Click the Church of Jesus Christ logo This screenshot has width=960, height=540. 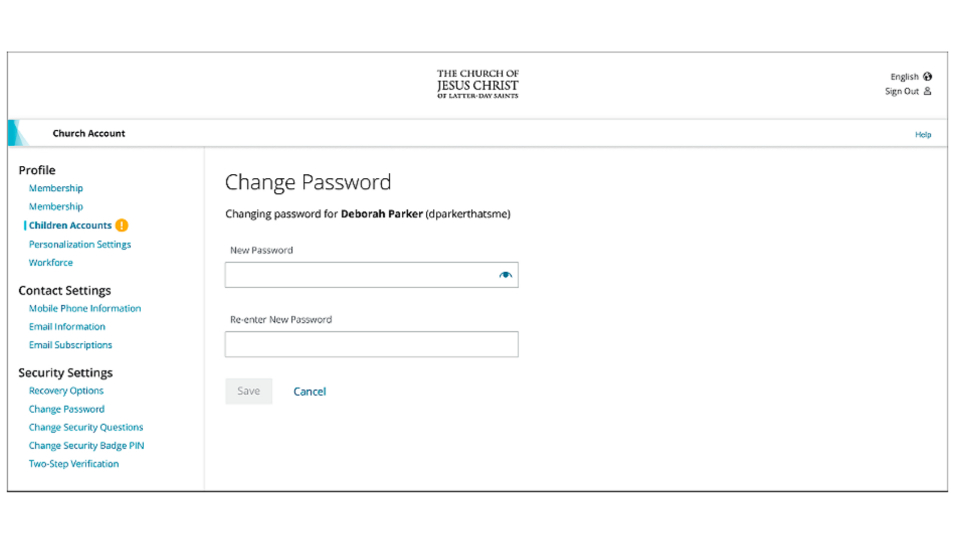coord(478,85)
